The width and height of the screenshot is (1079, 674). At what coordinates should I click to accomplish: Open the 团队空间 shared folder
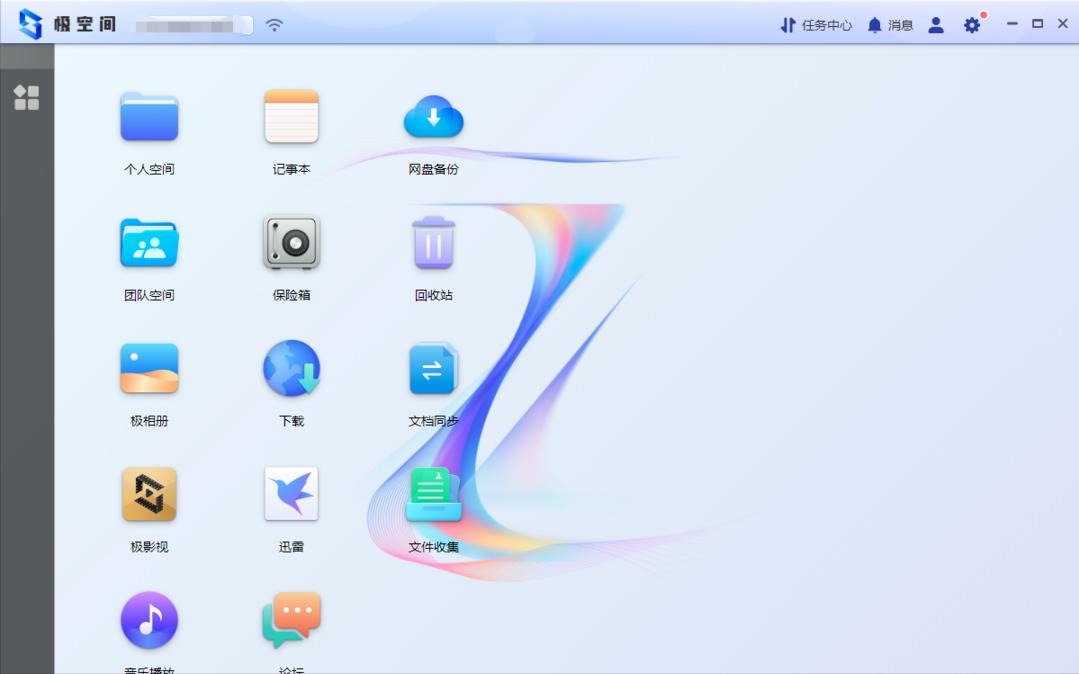pyautogui.click(x=149, y=243)
